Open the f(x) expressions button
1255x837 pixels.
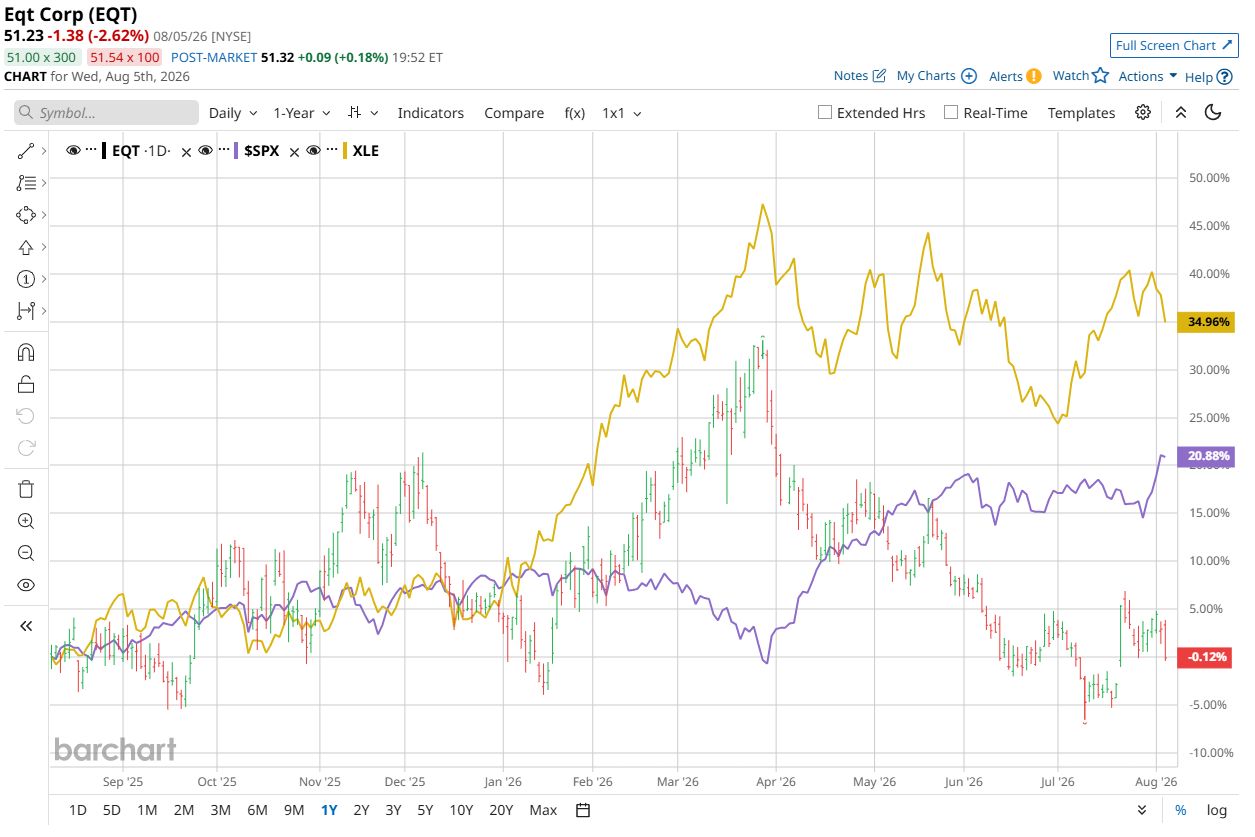coord(575,113)
